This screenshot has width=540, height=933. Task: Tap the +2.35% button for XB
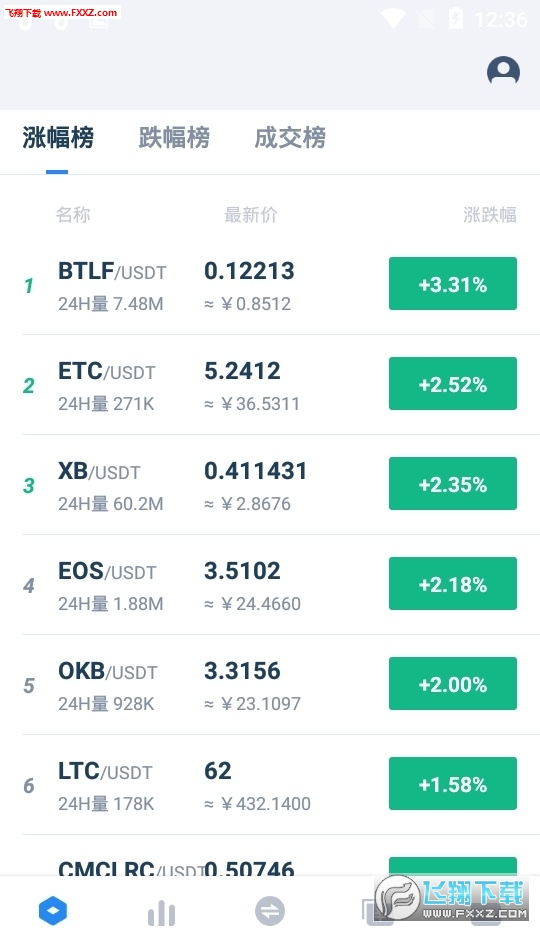[453, 484]
